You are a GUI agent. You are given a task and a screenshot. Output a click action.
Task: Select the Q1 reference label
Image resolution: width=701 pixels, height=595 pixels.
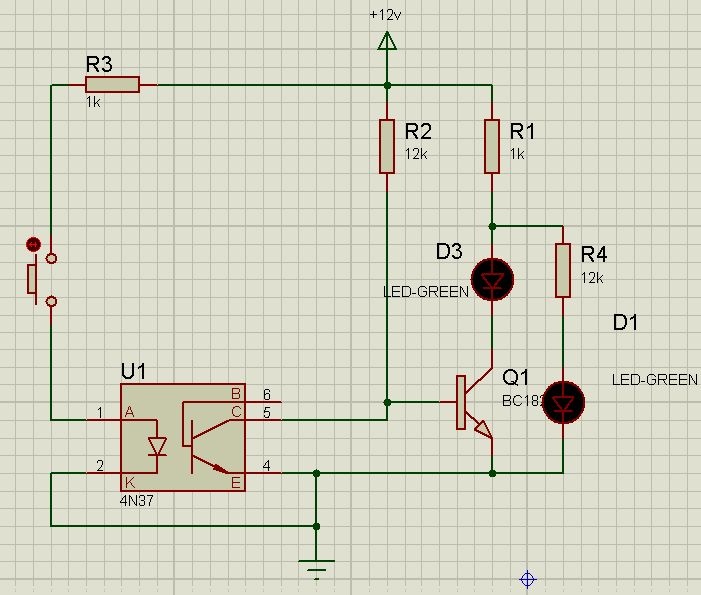(x=515, y=377)
